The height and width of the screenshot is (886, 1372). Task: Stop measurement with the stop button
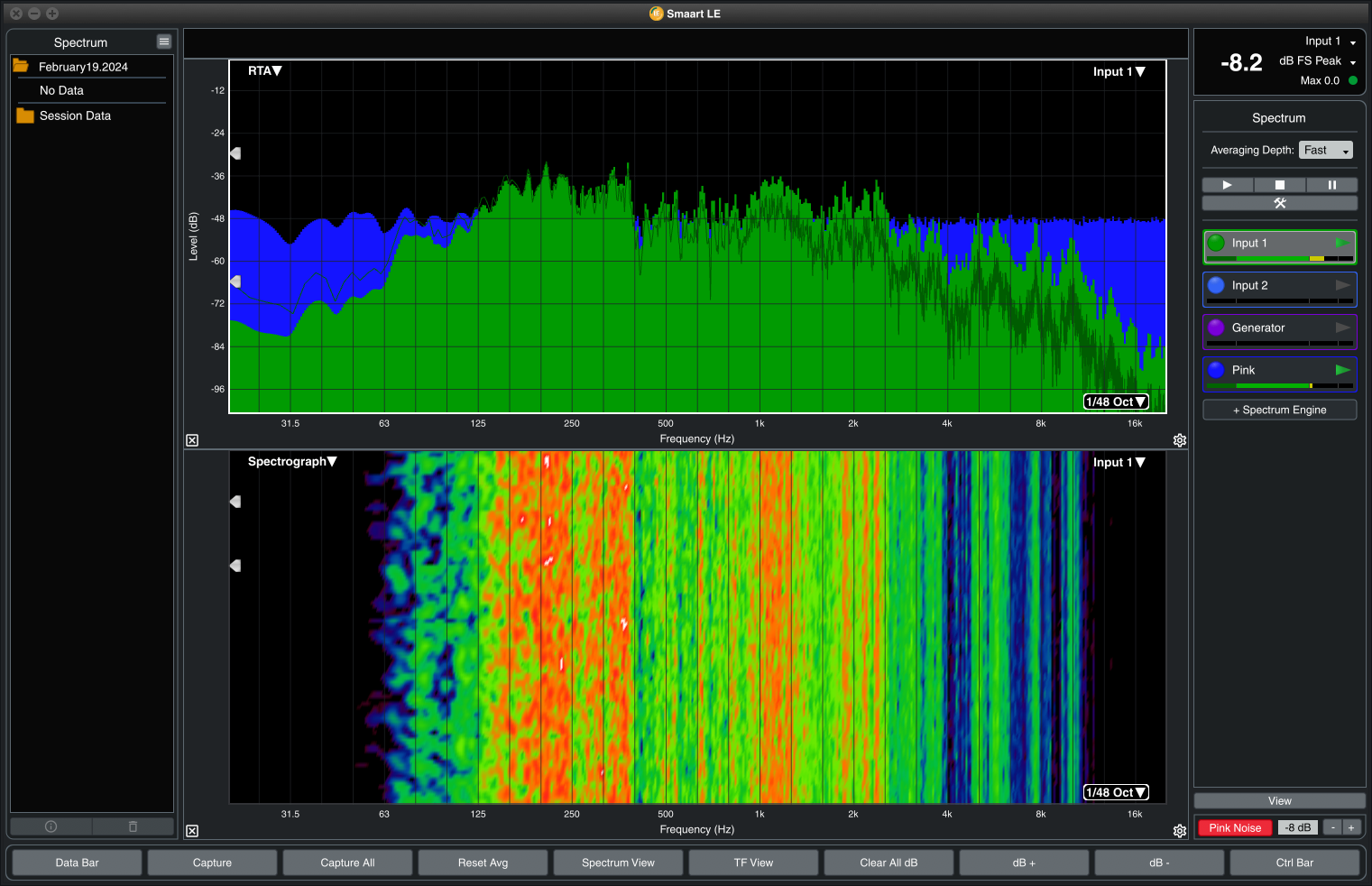click(1279, 185)
